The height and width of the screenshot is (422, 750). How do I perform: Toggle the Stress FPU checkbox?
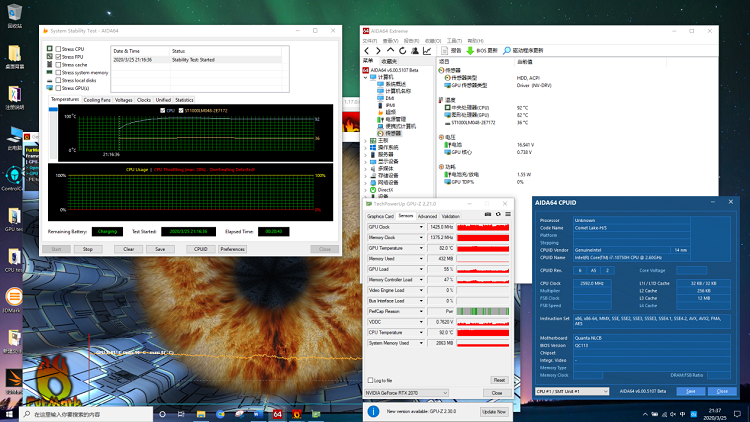tap(58, 56)
